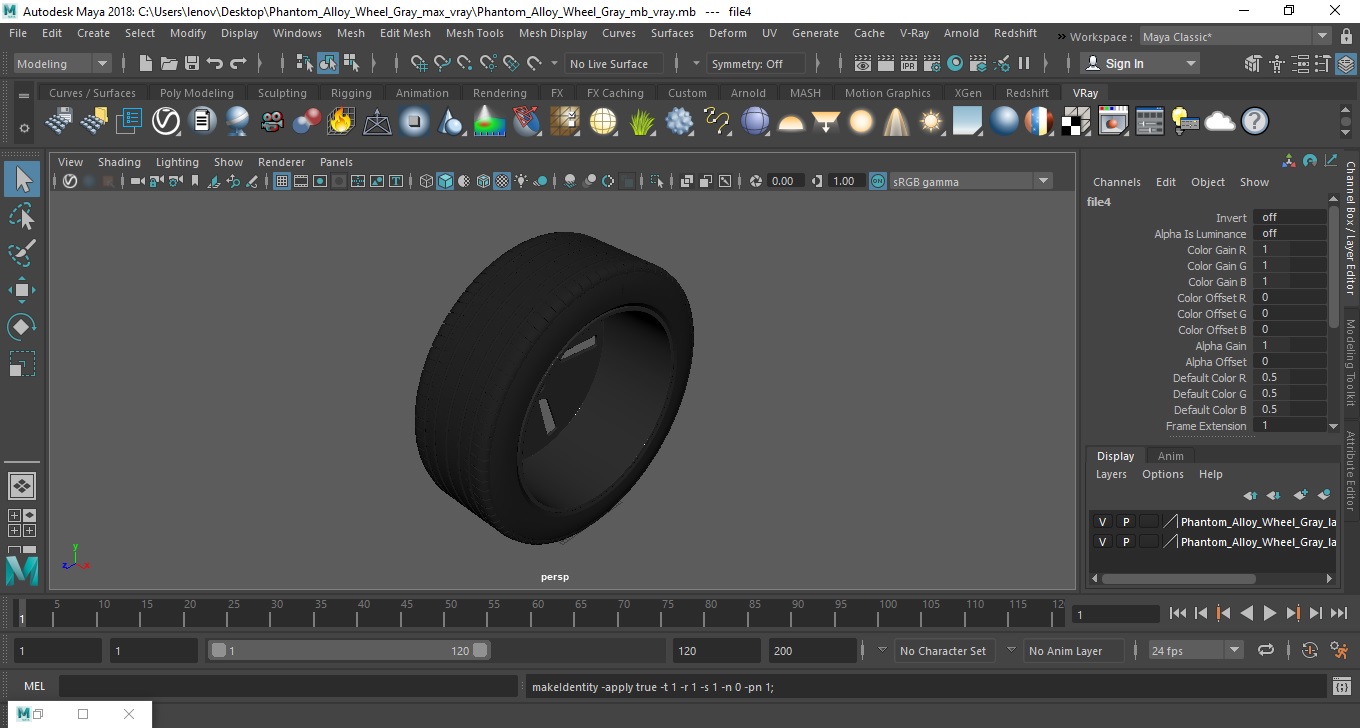Open the shelf gear options menu
The width and height of the screenshot is (1360, 728).
click(x=24, y=128)
